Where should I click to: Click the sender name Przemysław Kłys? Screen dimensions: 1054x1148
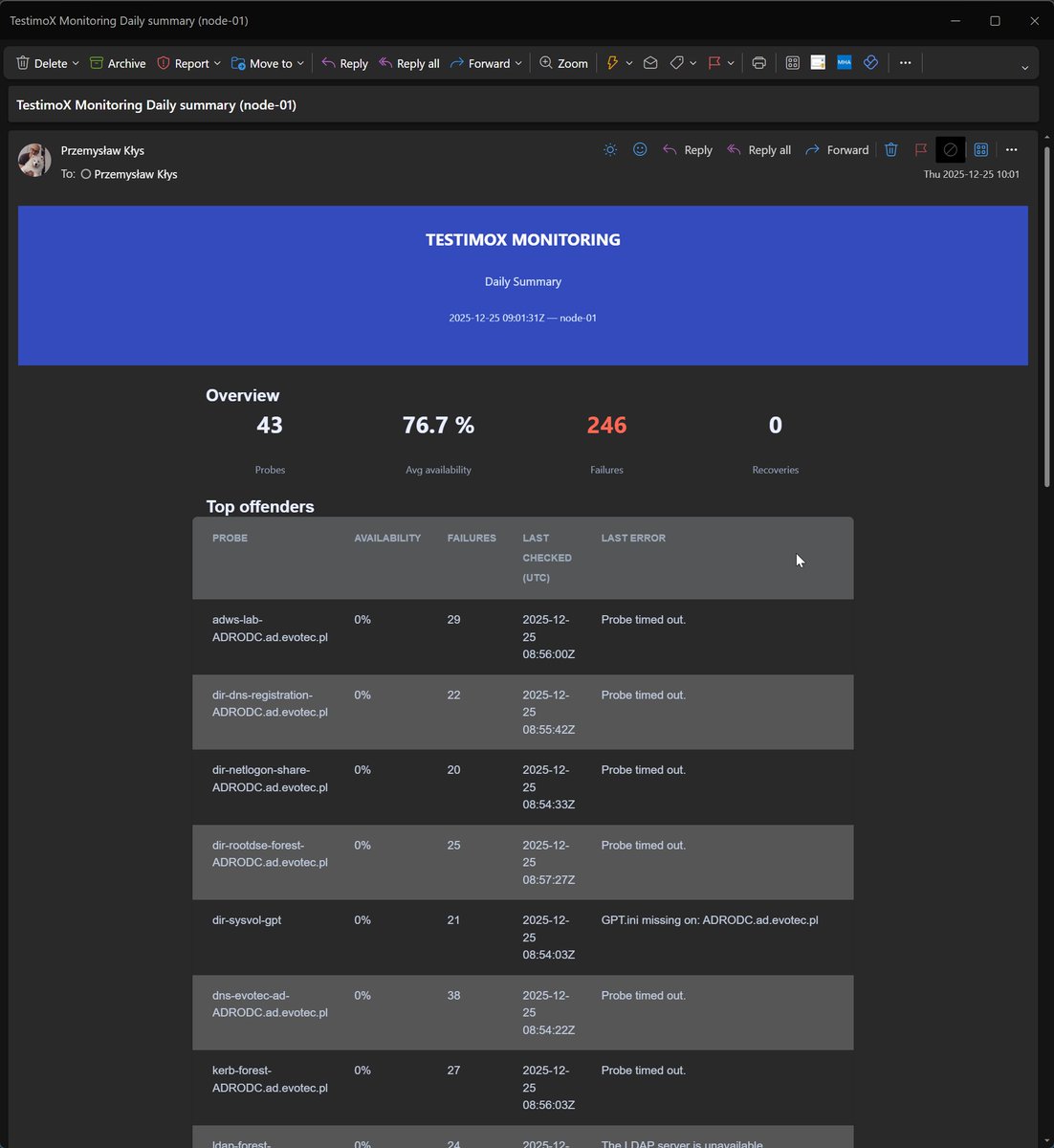[102, 150]
